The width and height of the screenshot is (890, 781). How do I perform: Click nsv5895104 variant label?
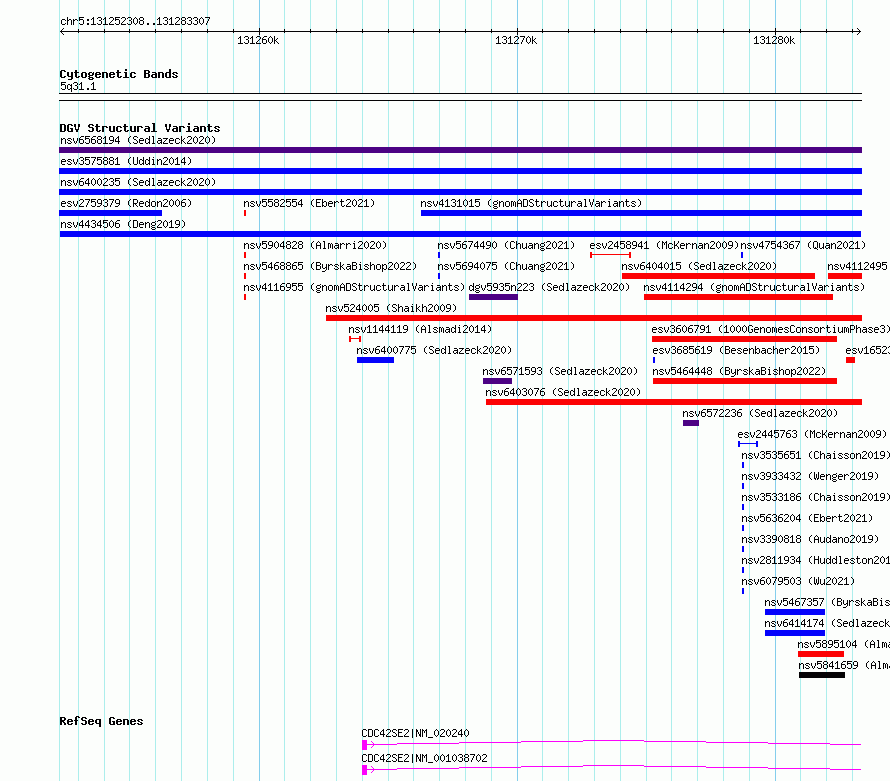click(843, 644)
